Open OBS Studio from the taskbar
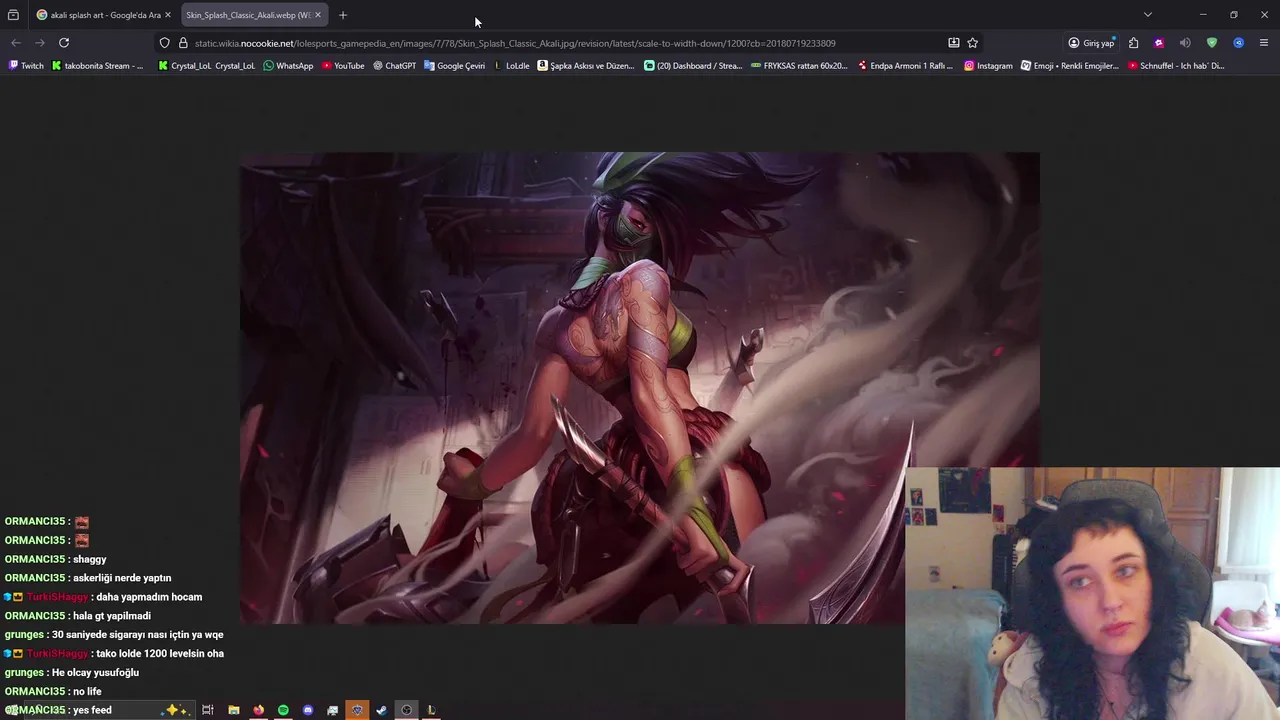The height and width of the screenshot is (720, 1280). pyautogui.click(x=407, y=710)
